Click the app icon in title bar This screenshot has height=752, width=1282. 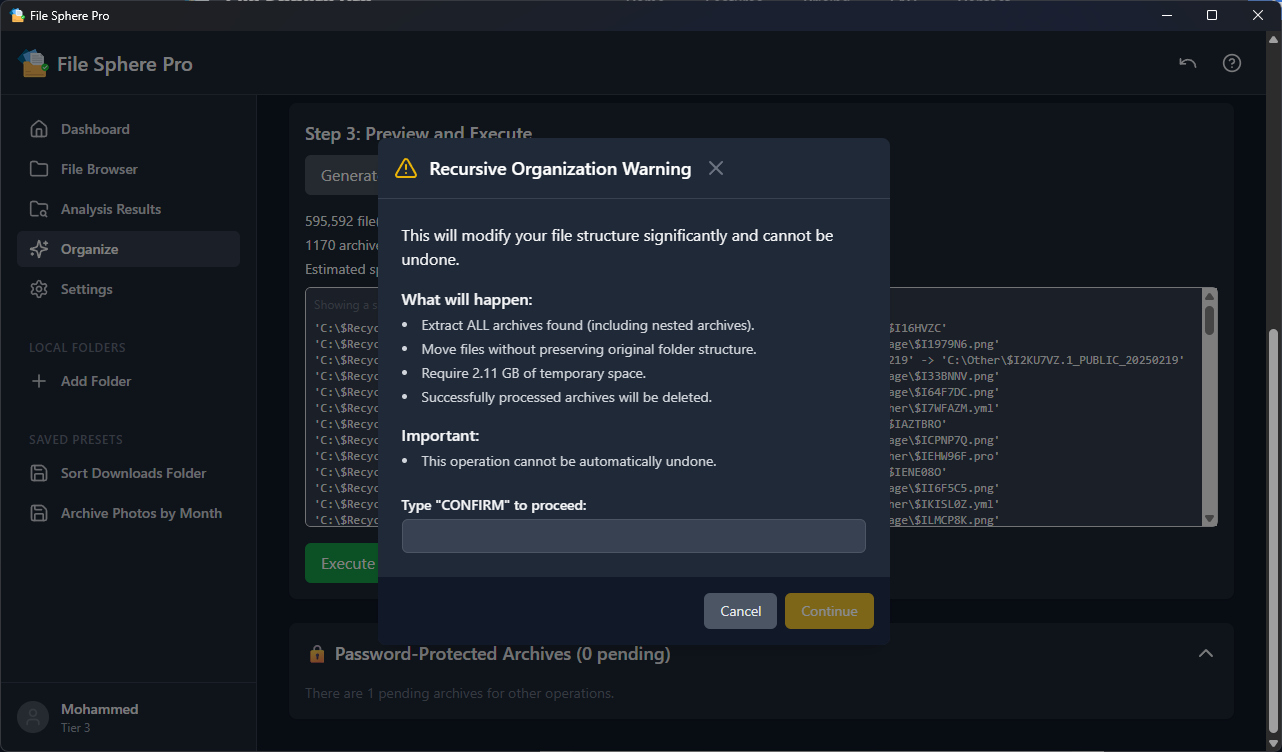(x=17, y=15)
